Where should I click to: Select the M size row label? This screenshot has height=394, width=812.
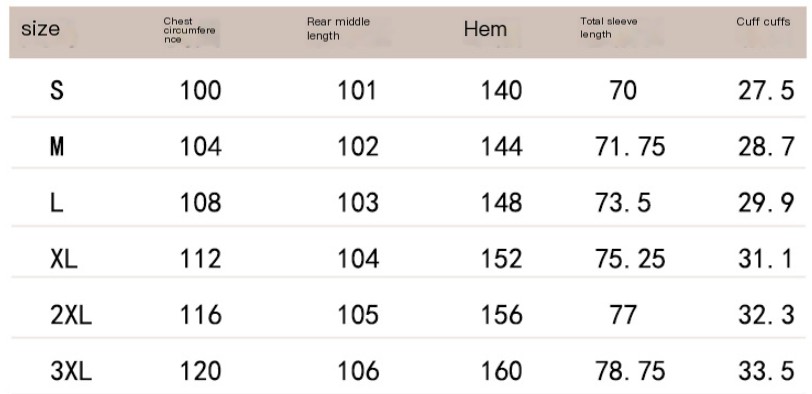pos(57,147)
